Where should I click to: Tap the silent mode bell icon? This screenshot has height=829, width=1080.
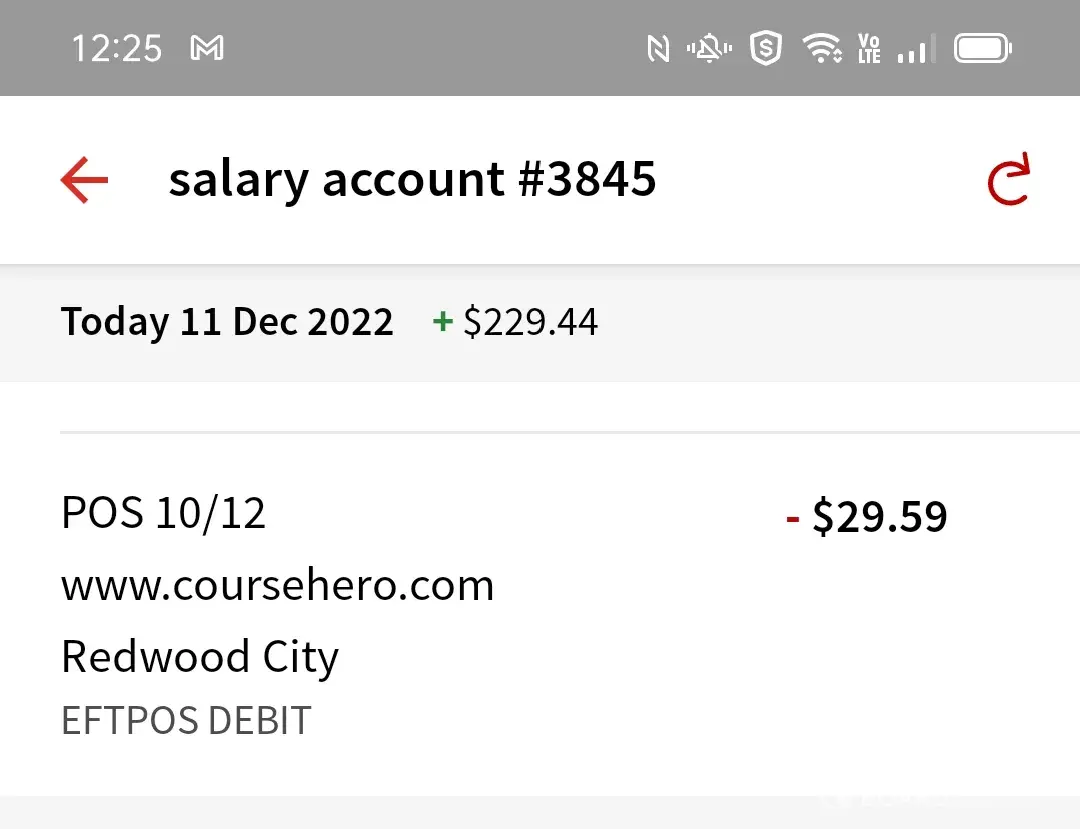(x=710, y=48)
